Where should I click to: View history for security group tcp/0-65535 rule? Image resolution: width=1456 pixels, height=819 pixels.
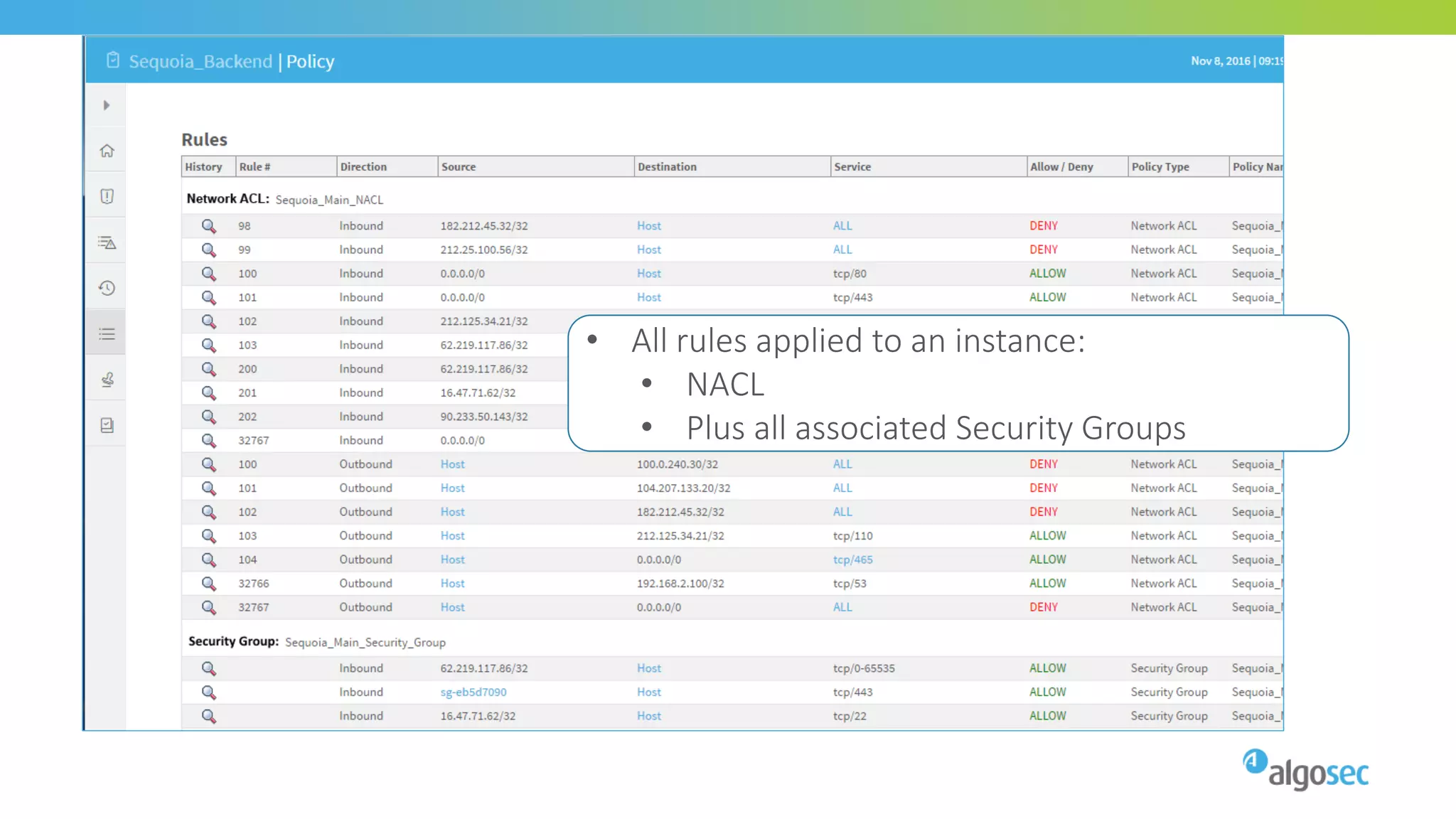[x=208, y=668]
